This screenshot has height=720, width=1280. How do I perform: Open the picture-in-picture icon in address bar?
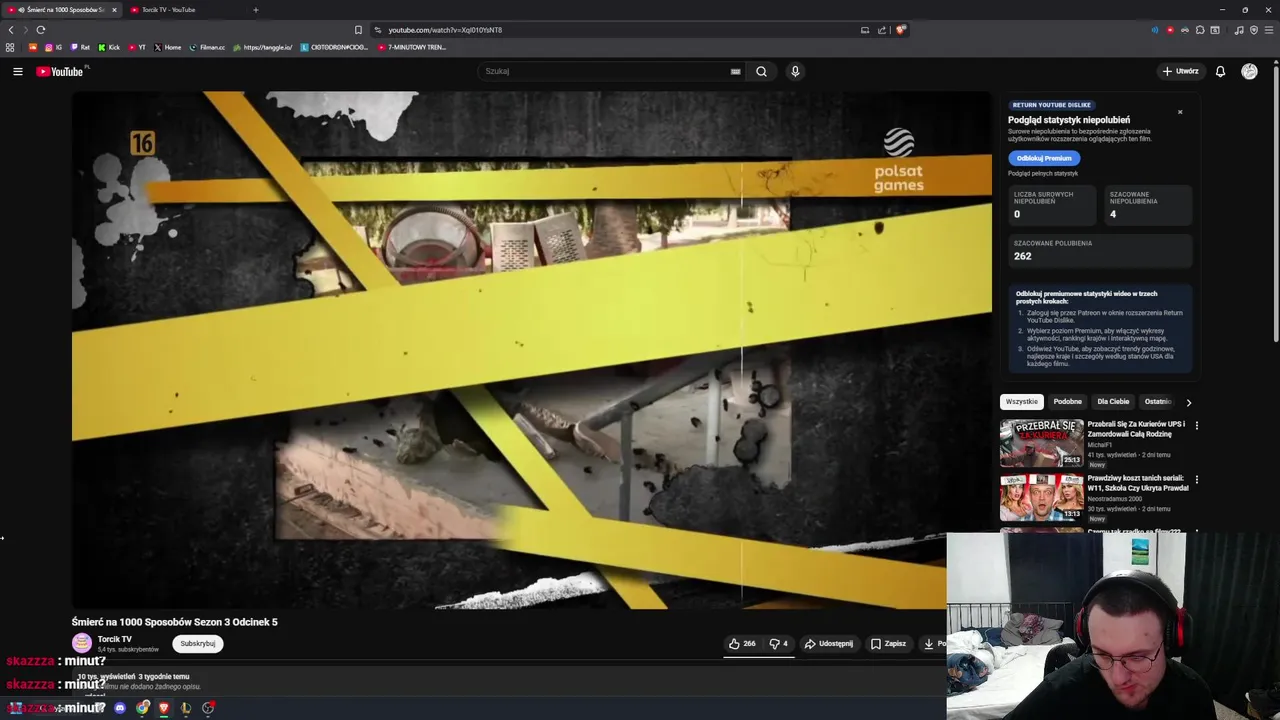pos(865,30)
